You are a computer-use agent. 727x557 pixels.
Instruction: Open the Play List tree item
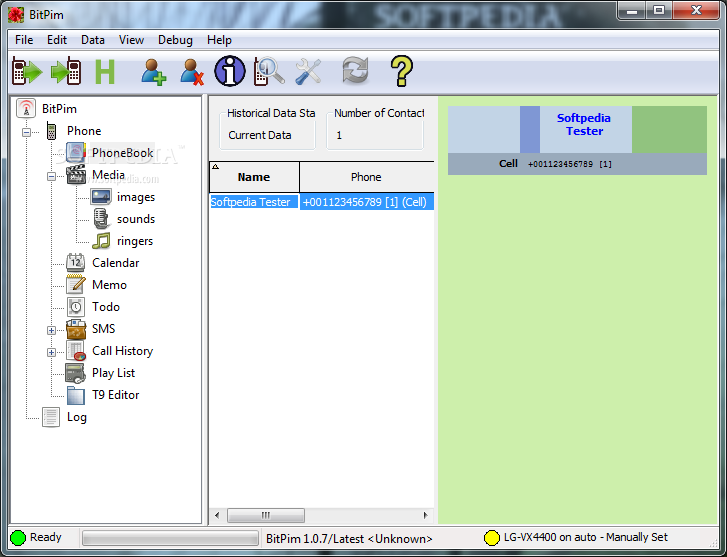click(x=114, y=373)
